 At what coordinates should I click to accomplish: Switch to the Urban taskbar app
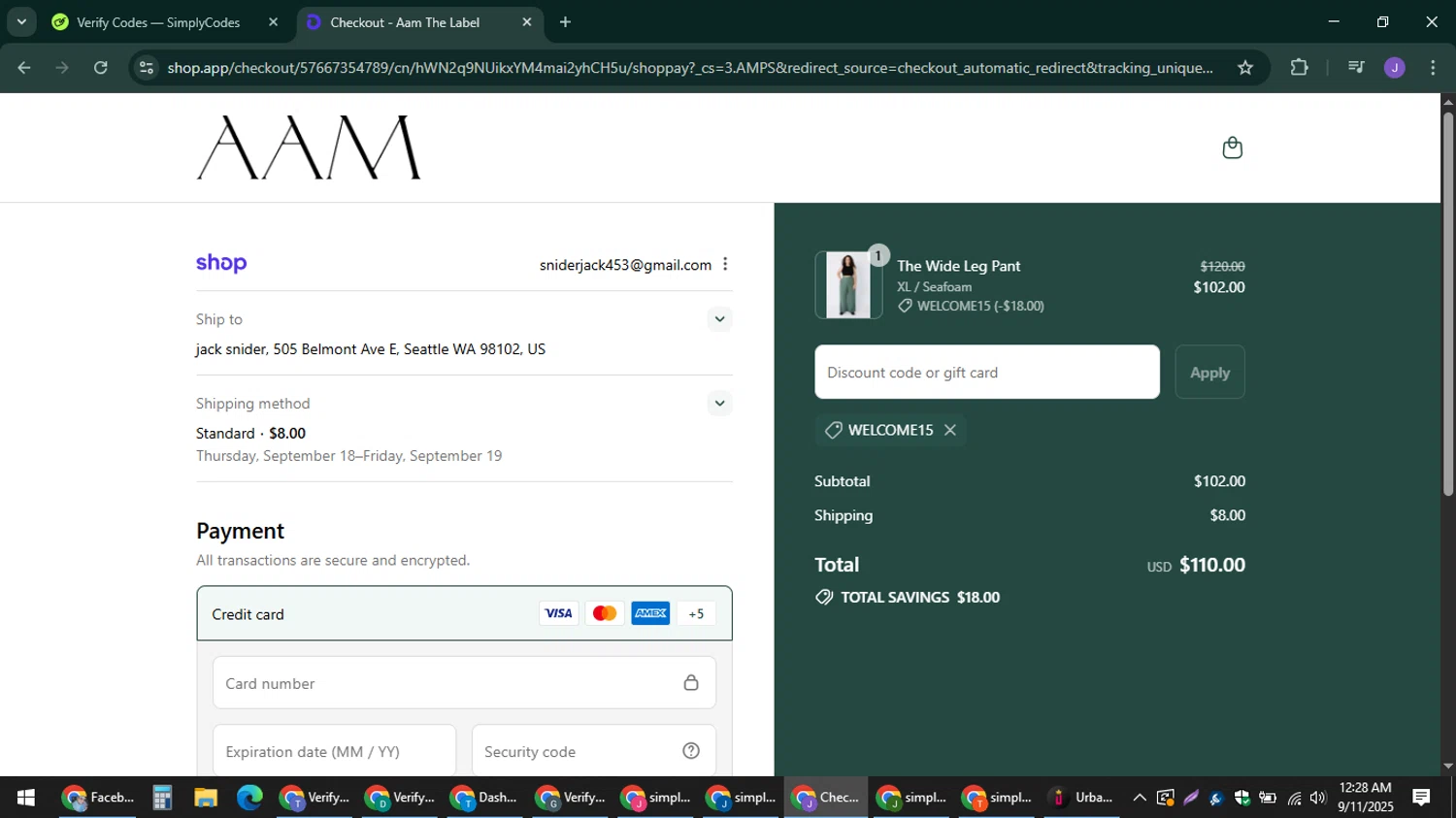(1082, 798)
